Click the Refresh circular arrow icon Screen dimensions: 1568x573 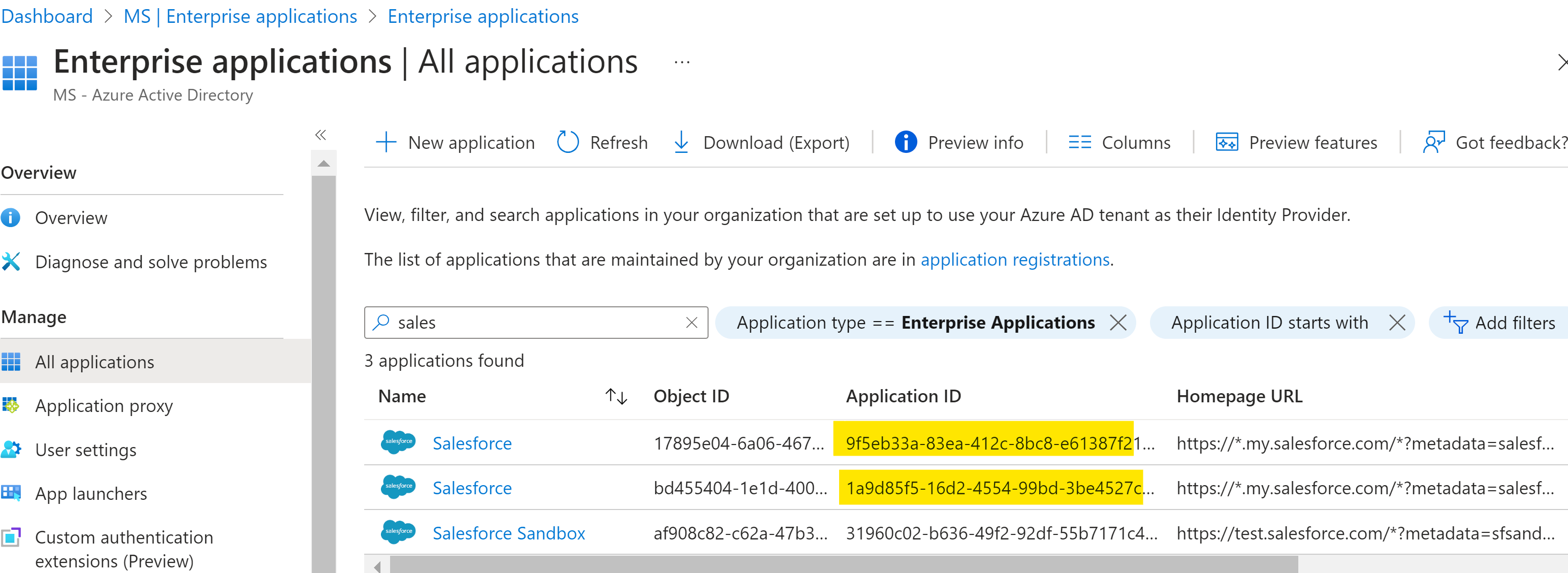point(568,143)
